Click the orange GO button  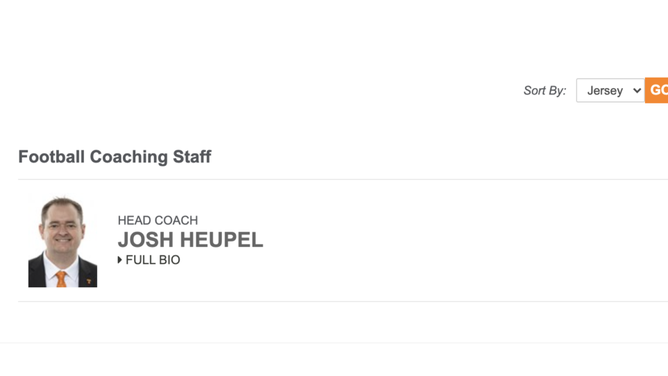point(656,90)
